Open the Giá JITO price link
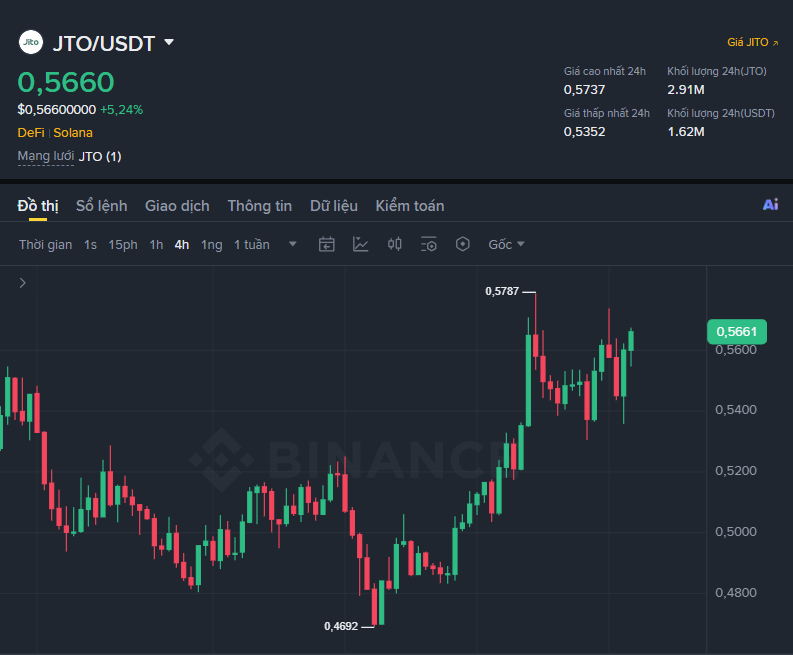793x655 pixels. point(753,42)
